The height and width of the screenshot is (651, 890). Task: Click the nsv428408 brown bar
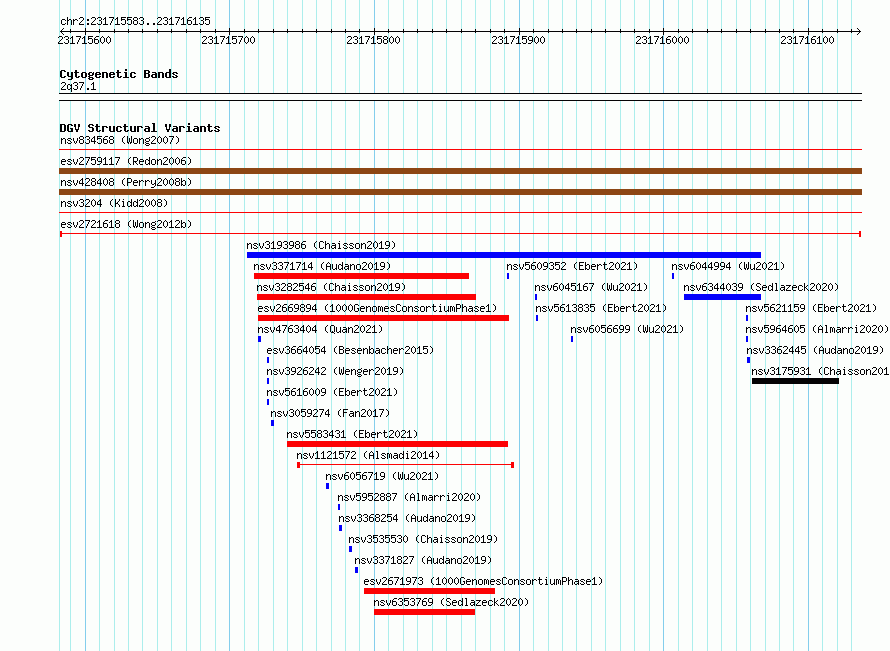460,192
